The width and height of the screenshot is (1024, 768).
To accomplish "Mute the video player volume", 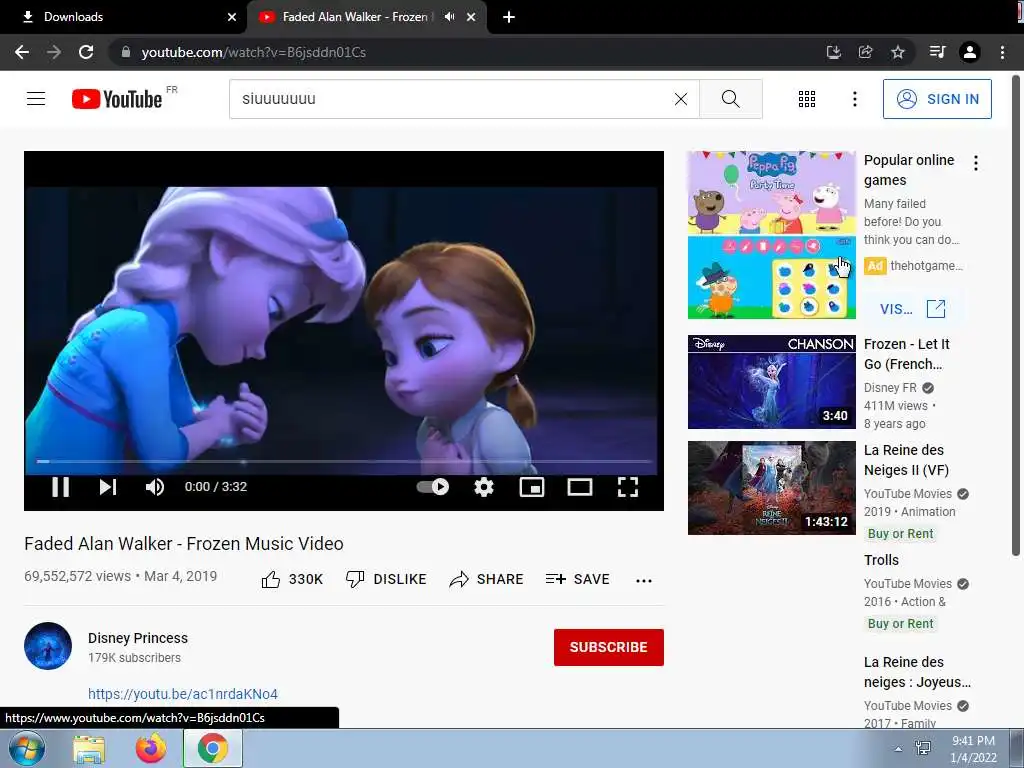I will (155, 487).
